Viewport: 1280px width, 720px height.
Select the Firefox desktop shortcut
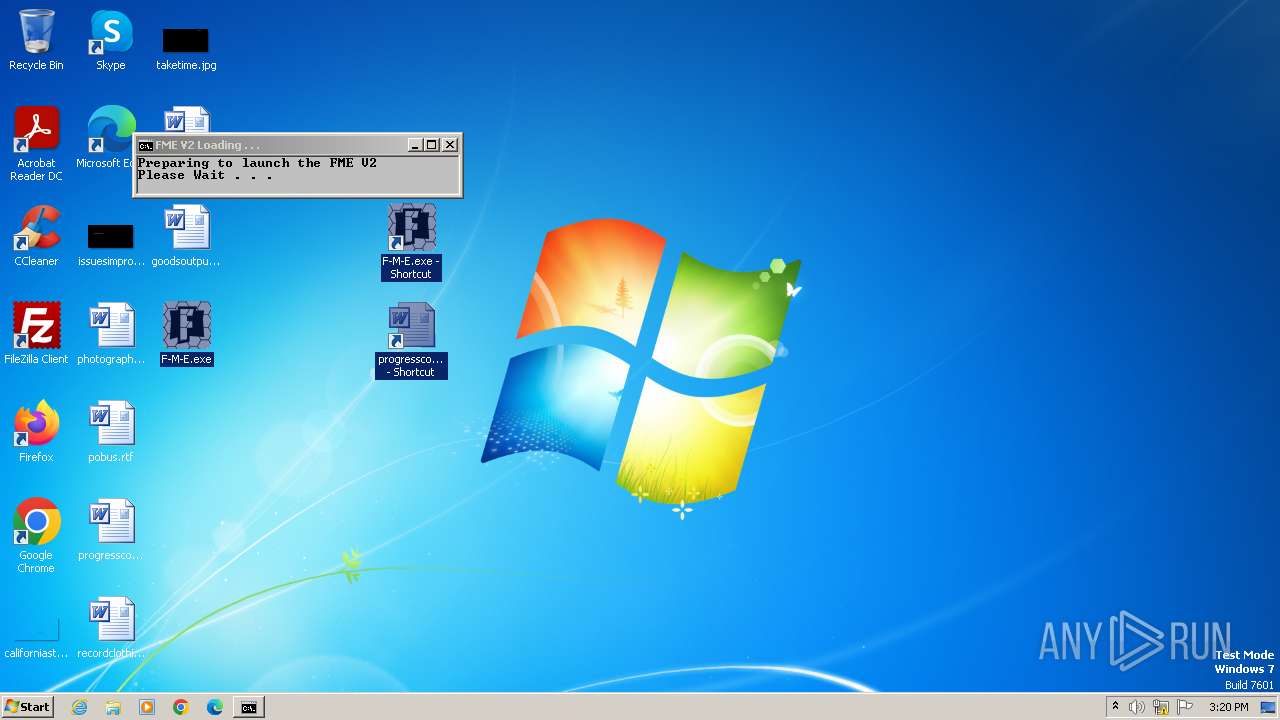click(36, 432)
